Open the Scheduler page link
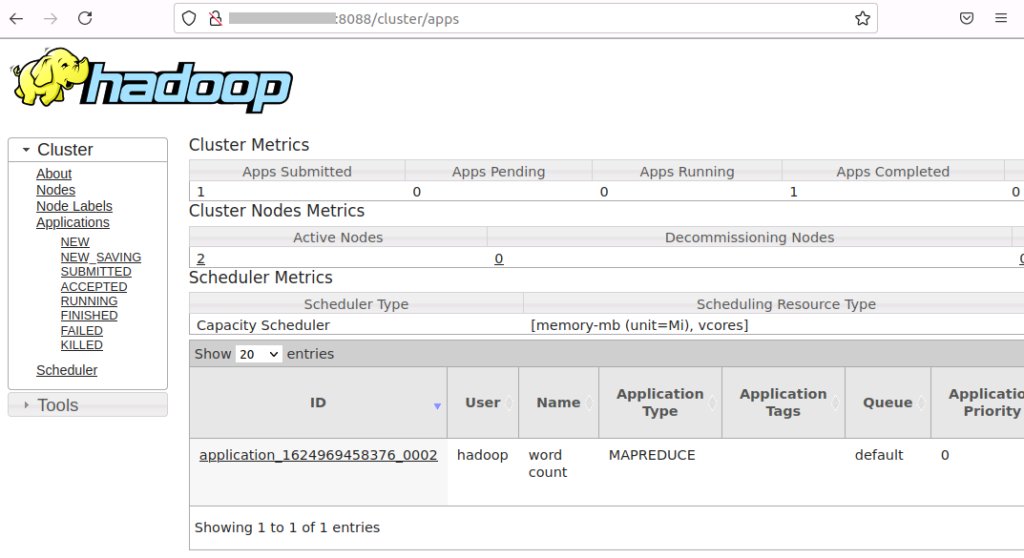Viewport: 1024px width, 558px height. [67, 370]
